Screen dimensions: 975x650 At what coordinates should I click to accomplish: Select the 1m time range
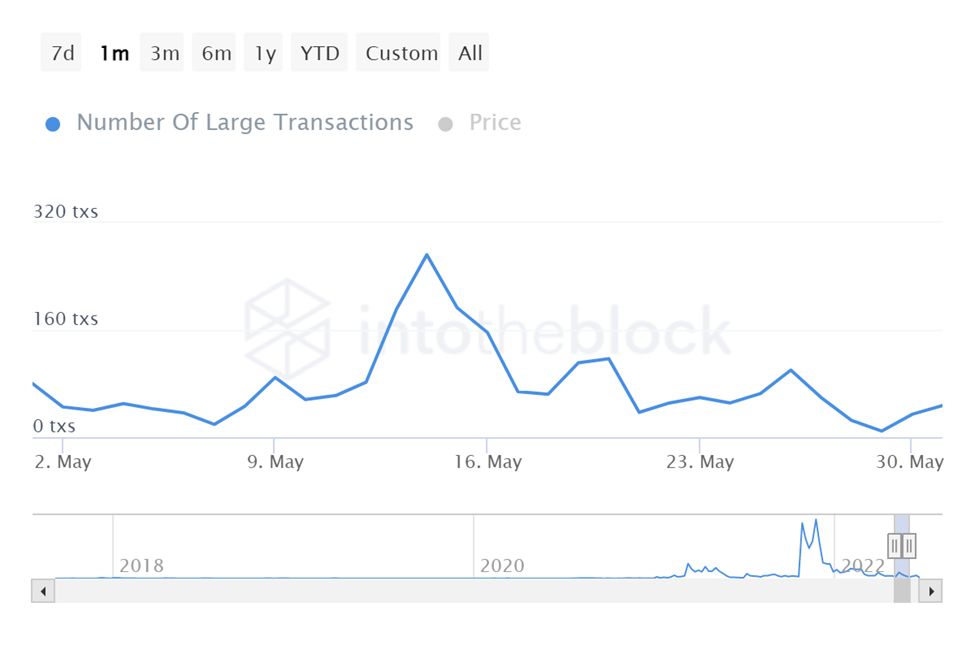114,53
